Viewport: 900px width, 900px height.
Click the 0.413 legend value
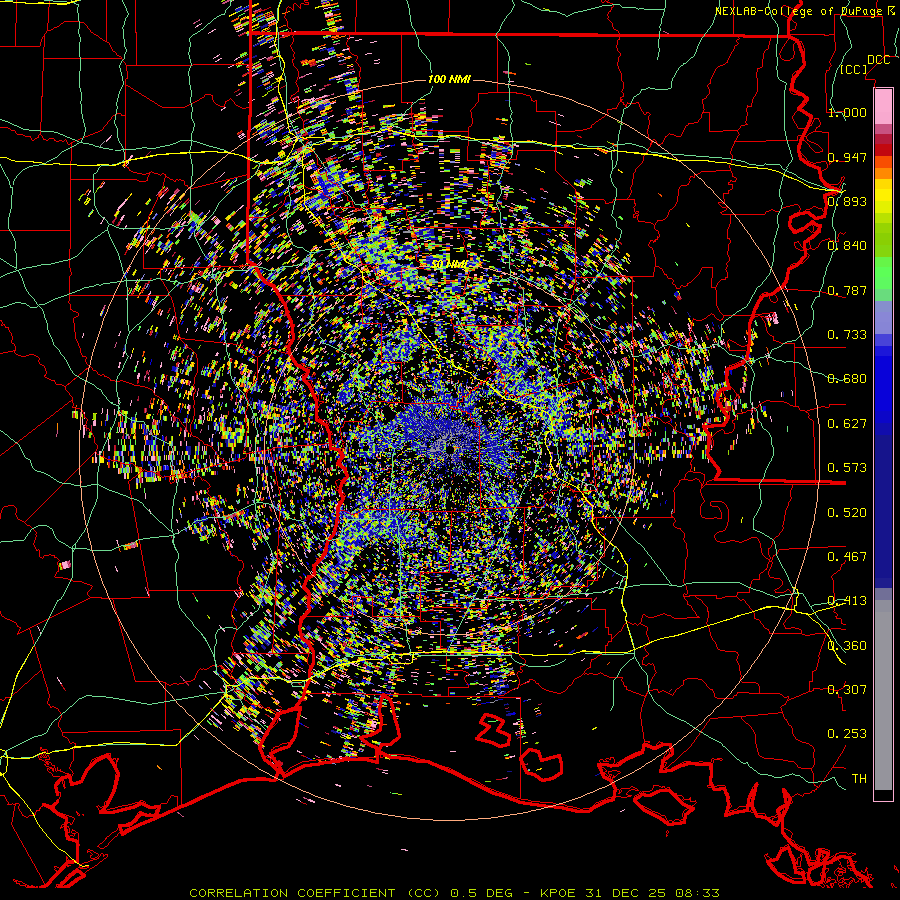click(x=847, y=601)
